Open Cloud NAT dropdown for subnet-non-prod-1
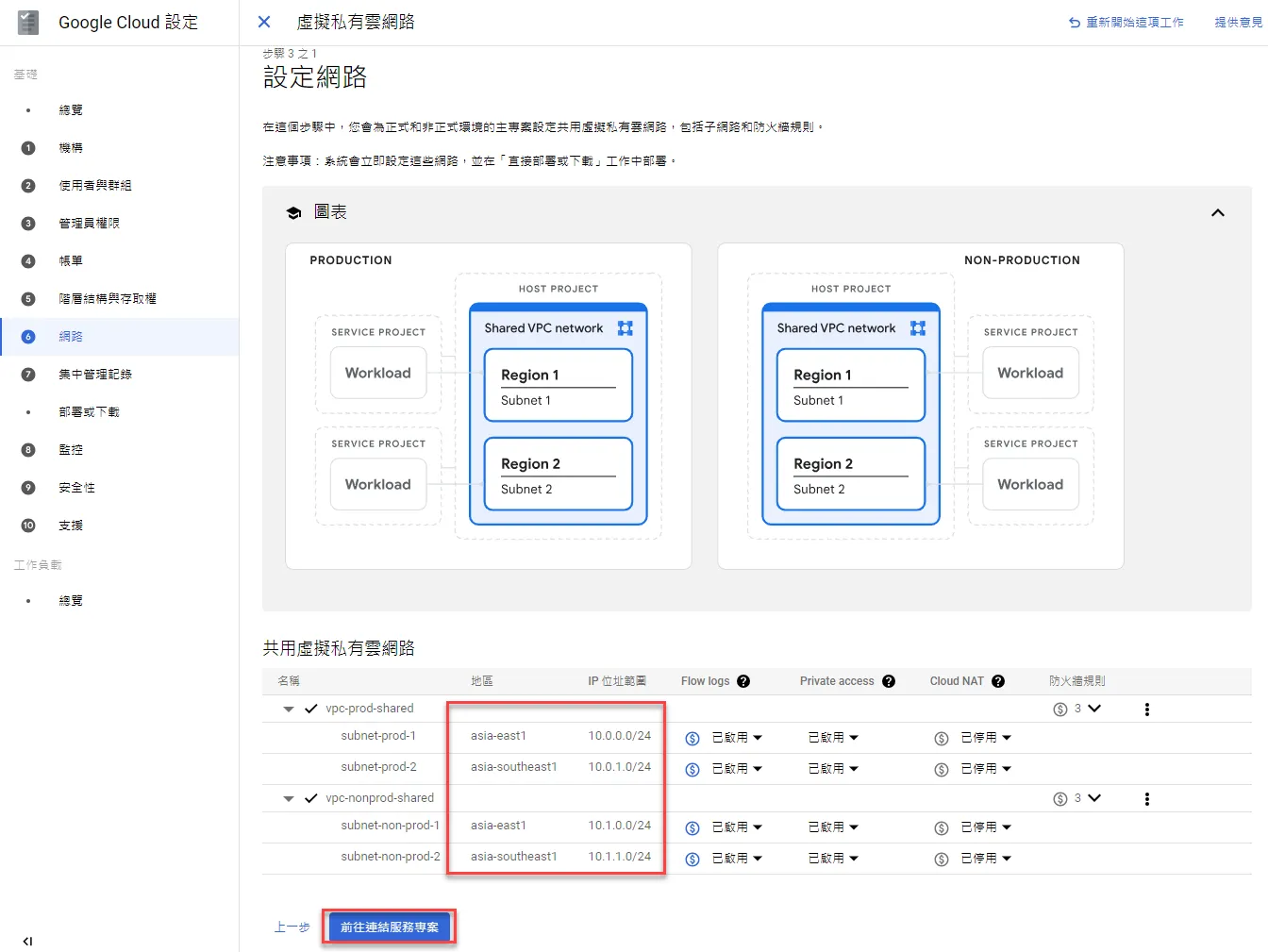Image resolution: width=1268 pixels, height=952 pixels. click(986, 827)
